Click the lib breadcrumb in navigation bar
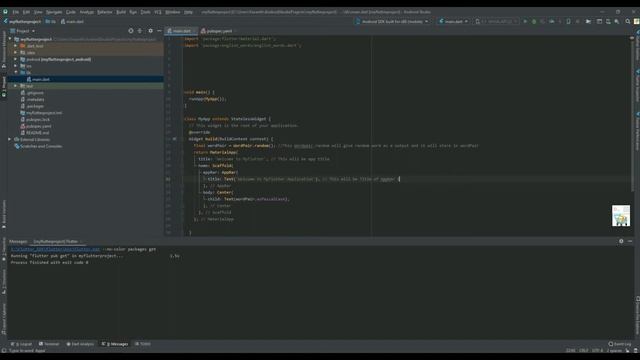This screenshot has width=640, height=360. [51, 21]
